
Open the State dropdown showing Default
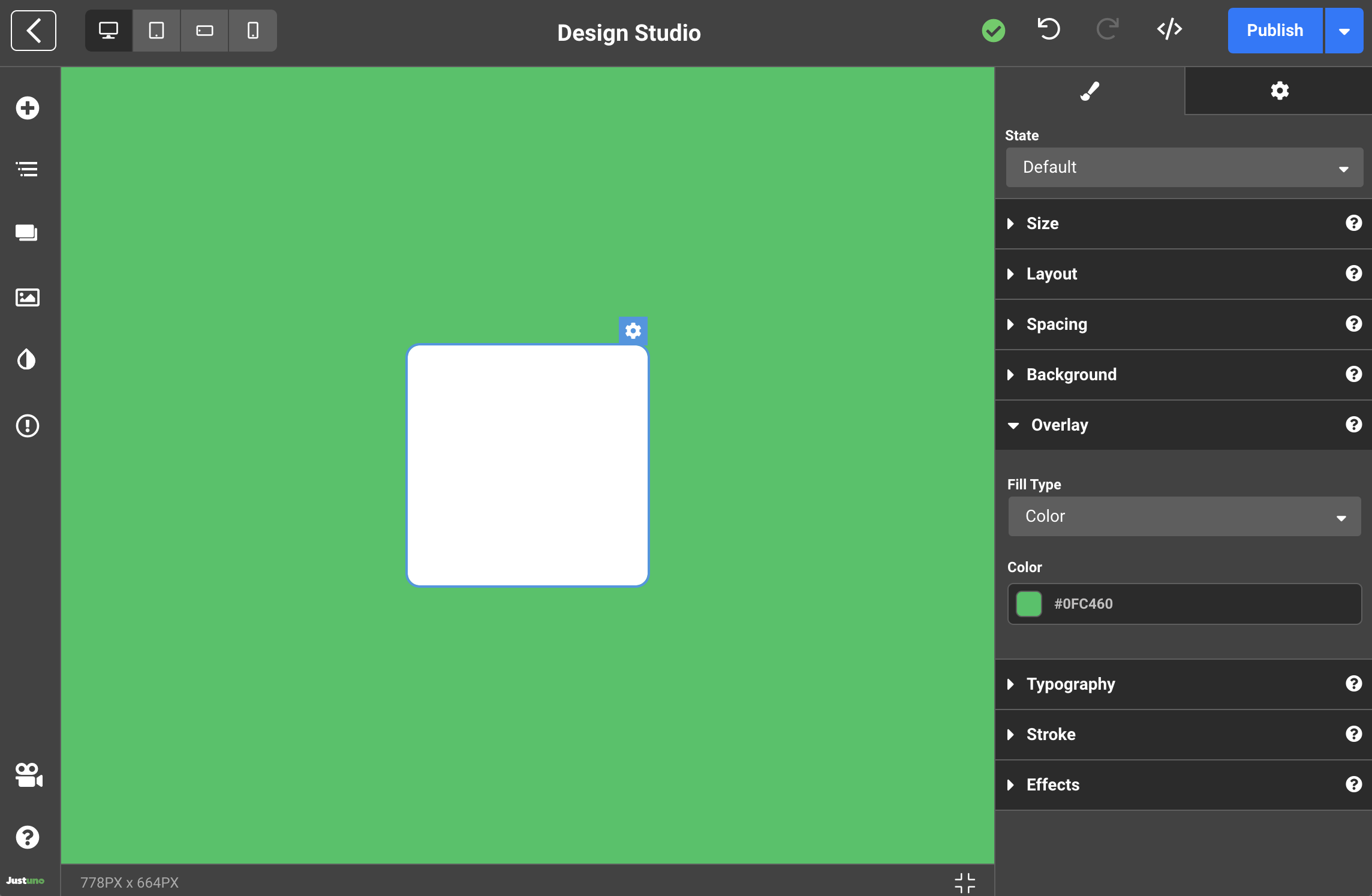pos(1184,167)
